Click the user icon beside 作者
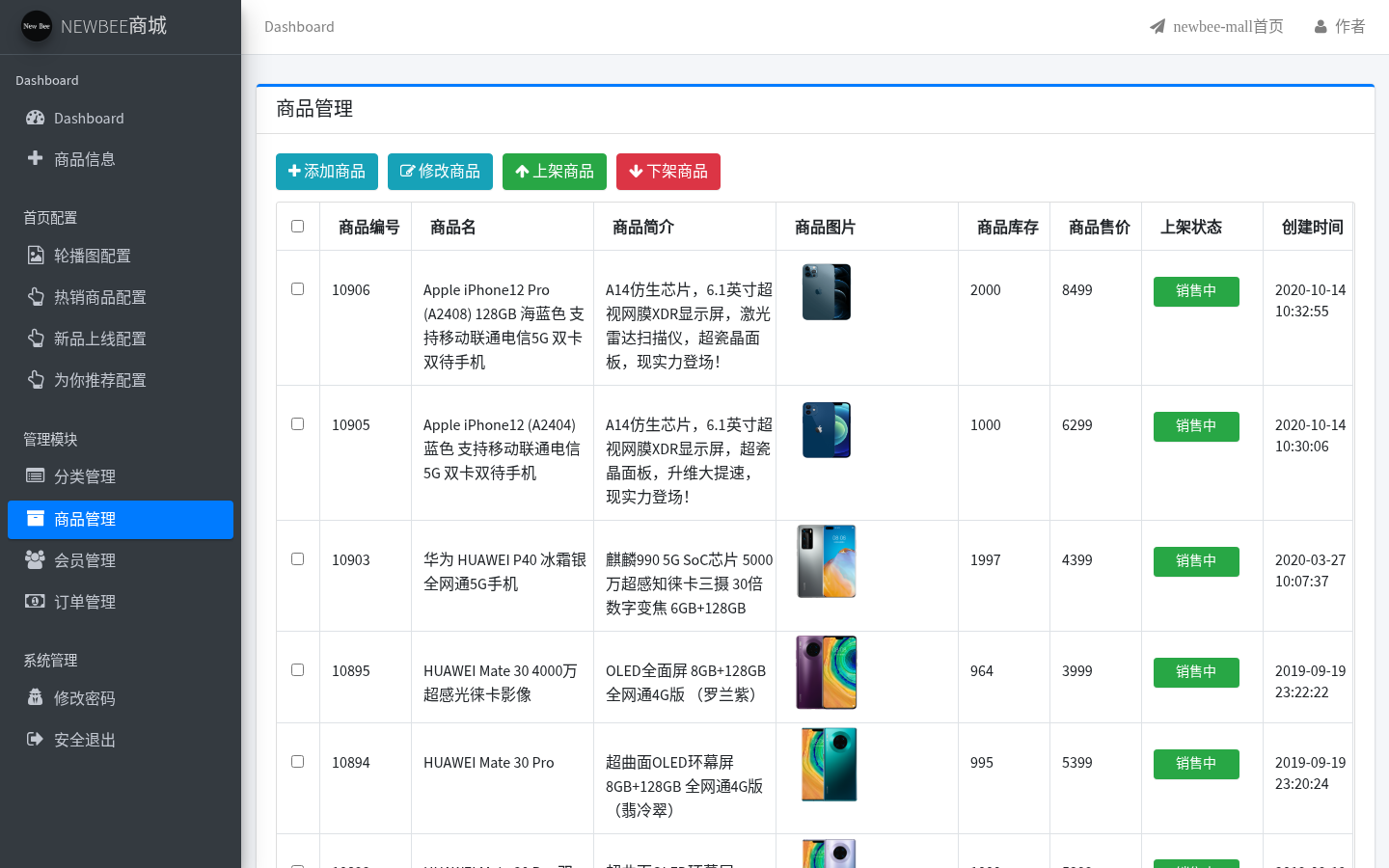 [1321, 27]
